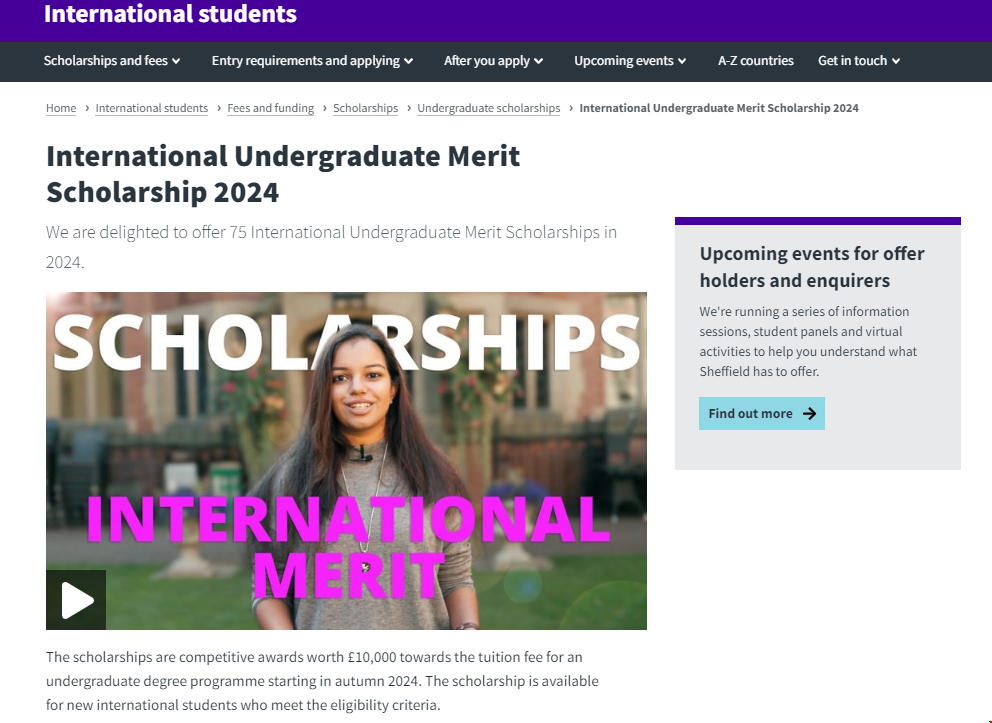This screenshot has width=992, height=723.
Task: Click breadcrumb chevron before Undergraduate scholarships
Action: [409, 108]
